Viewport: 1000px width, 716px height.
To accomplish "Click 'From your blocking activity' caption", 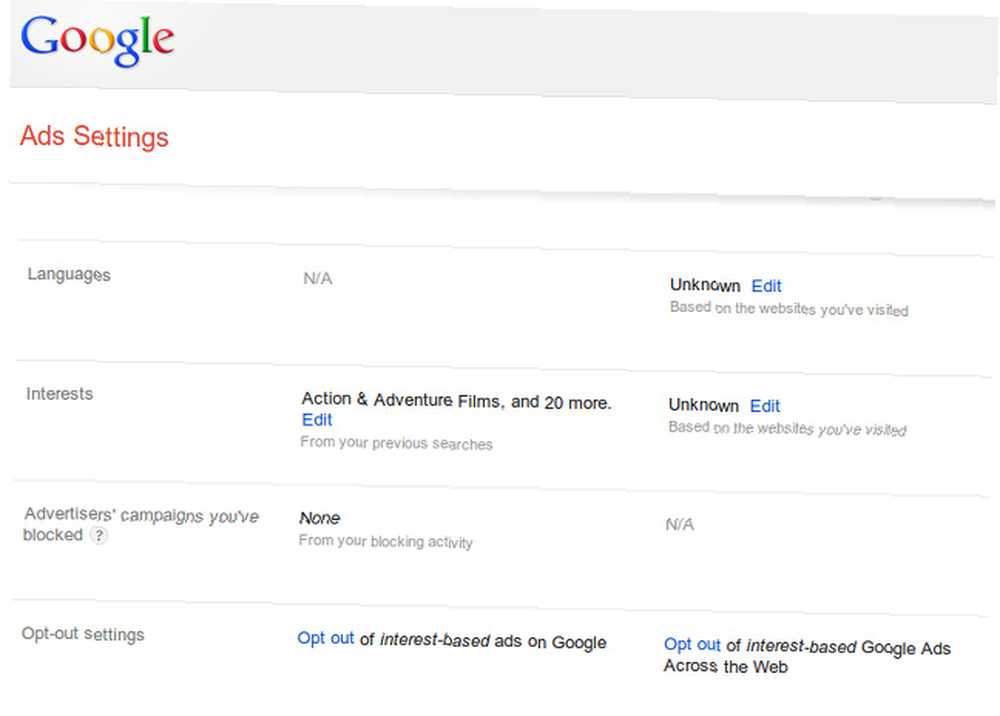I will coord(385,541).
